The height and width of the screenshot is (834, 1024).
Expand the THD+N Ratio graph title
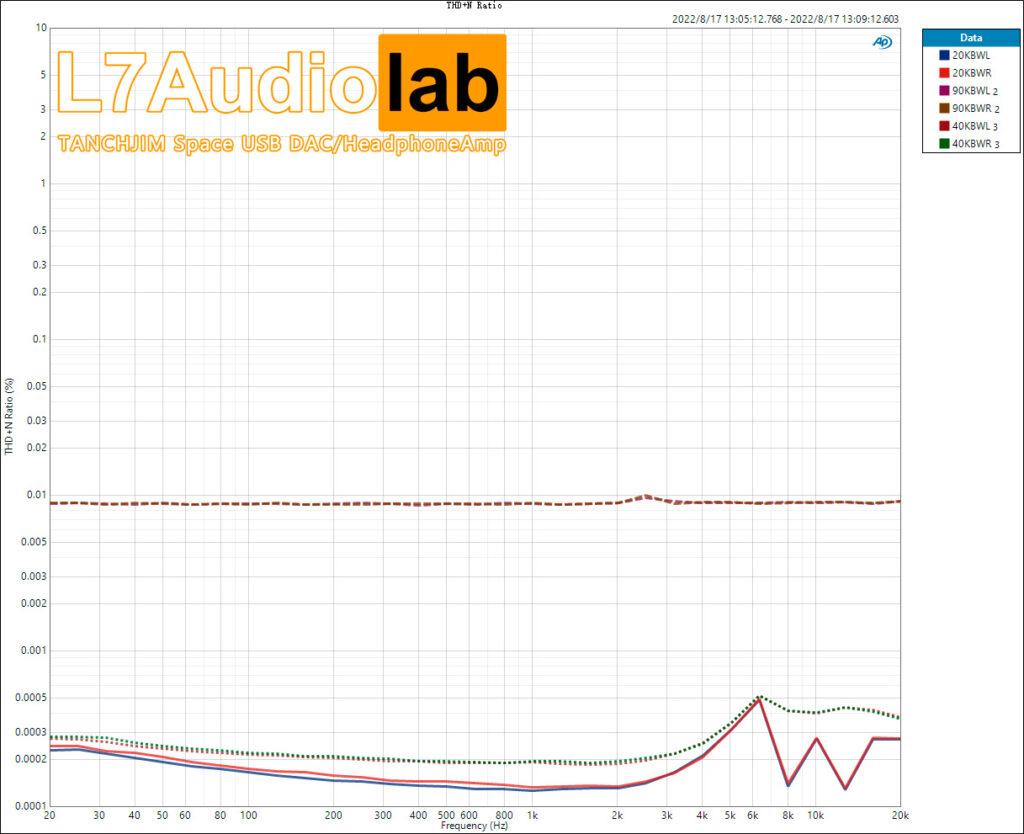474,6
